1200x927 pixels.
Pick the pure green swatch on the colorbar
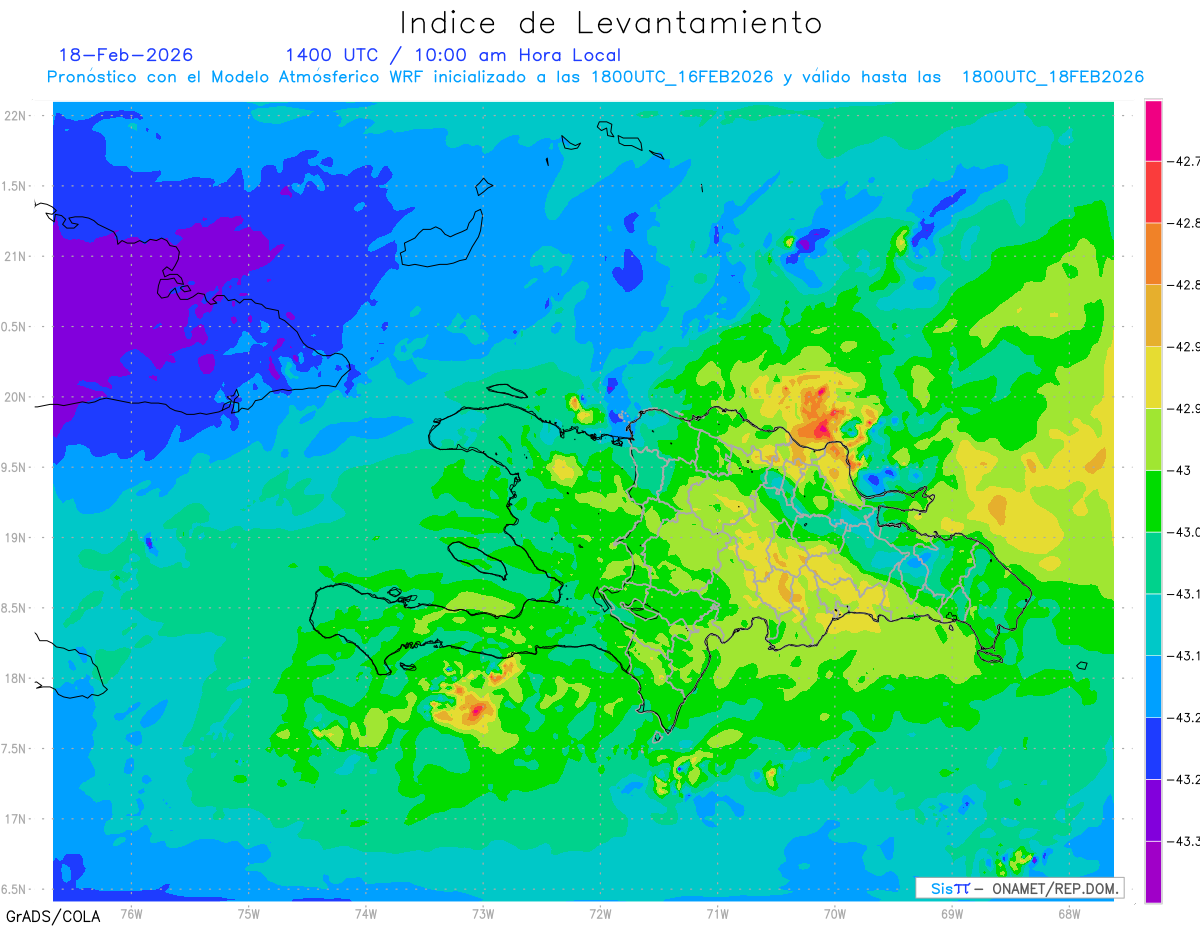click(x=1153, y=500)
